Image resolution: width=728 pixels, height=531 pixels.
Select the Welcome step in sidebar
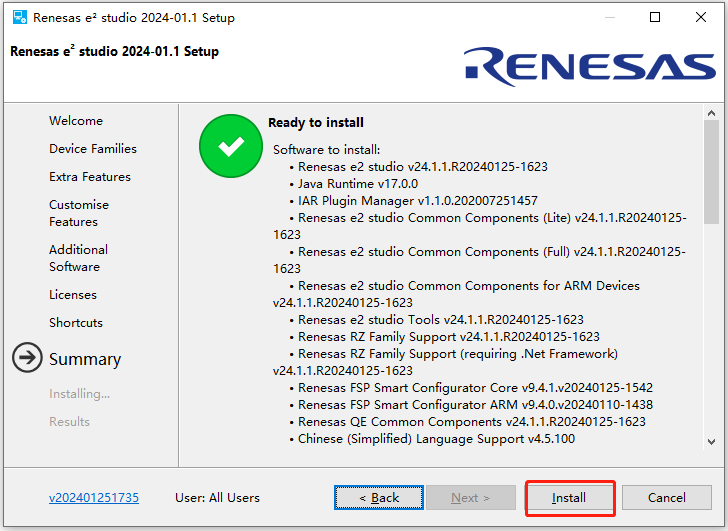pos(76,121)
